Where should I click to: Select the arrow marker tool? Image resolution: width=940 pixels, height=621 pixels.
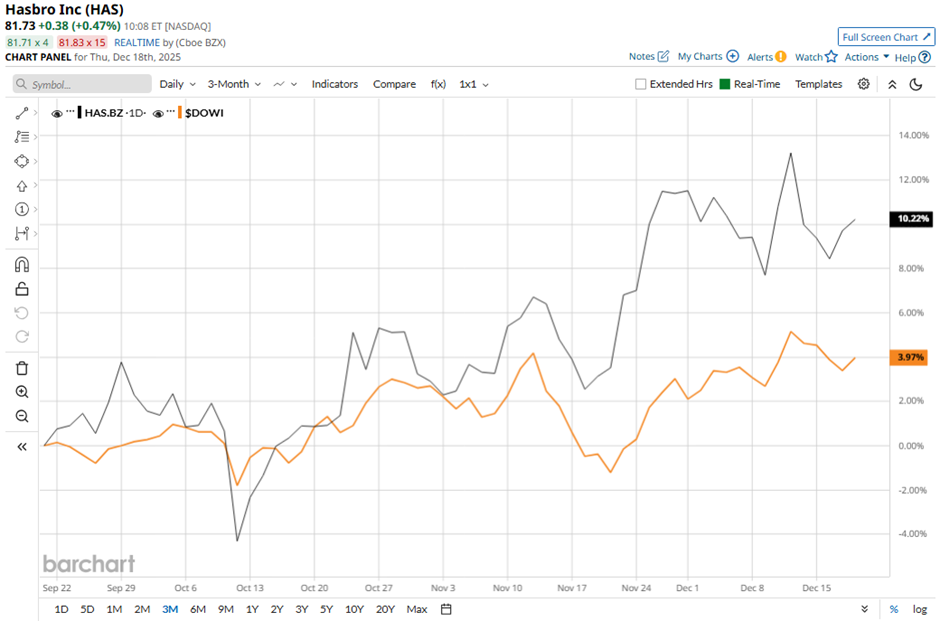pyautogui.click(x=22, y=186)
